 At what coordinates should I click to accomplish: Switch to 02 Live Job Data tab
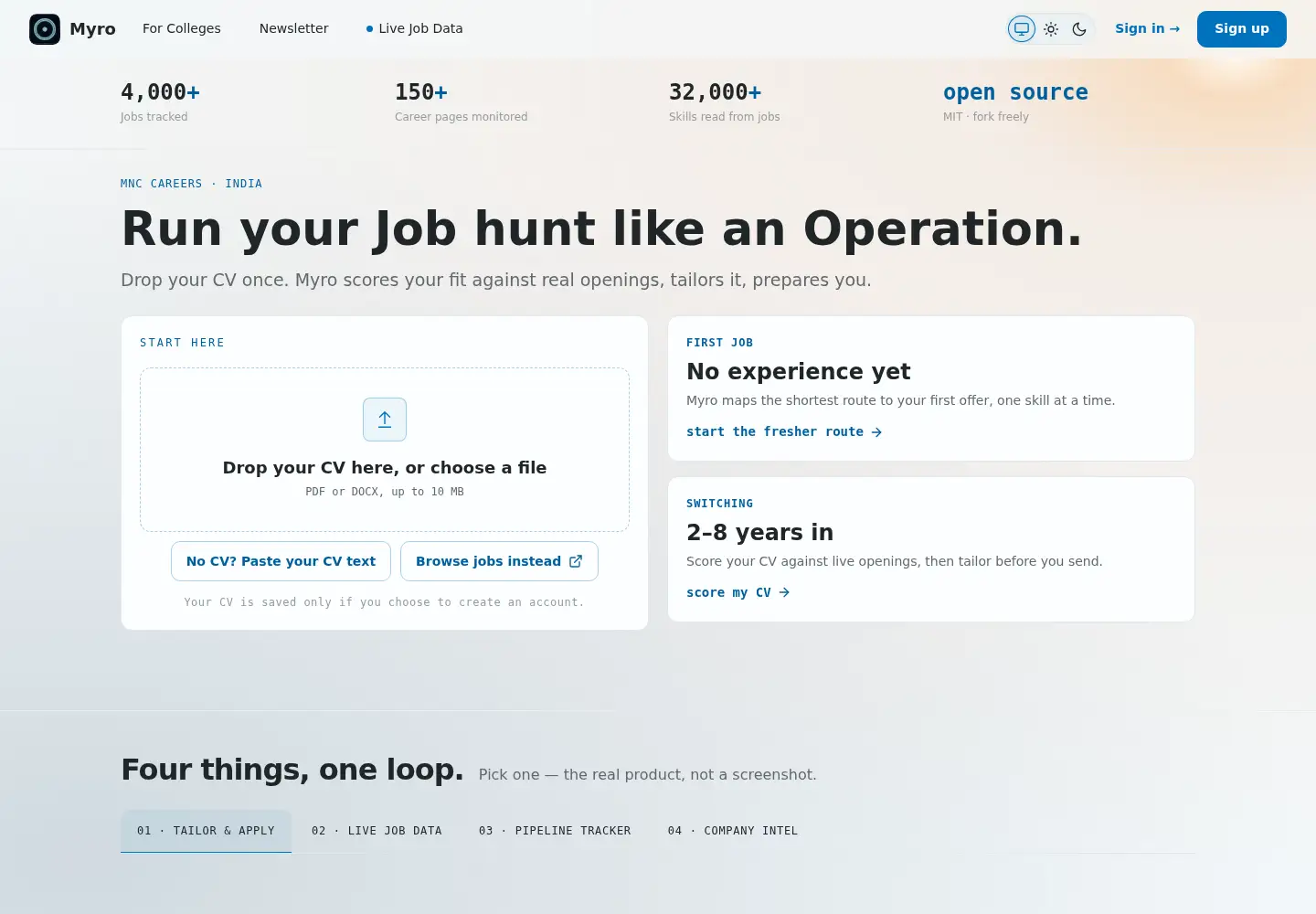[377, 831]
